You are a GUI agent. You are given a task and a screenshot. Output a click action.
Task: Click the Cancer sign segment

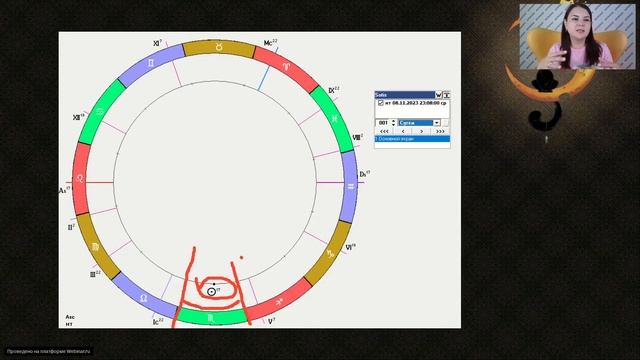click(100, 111)
